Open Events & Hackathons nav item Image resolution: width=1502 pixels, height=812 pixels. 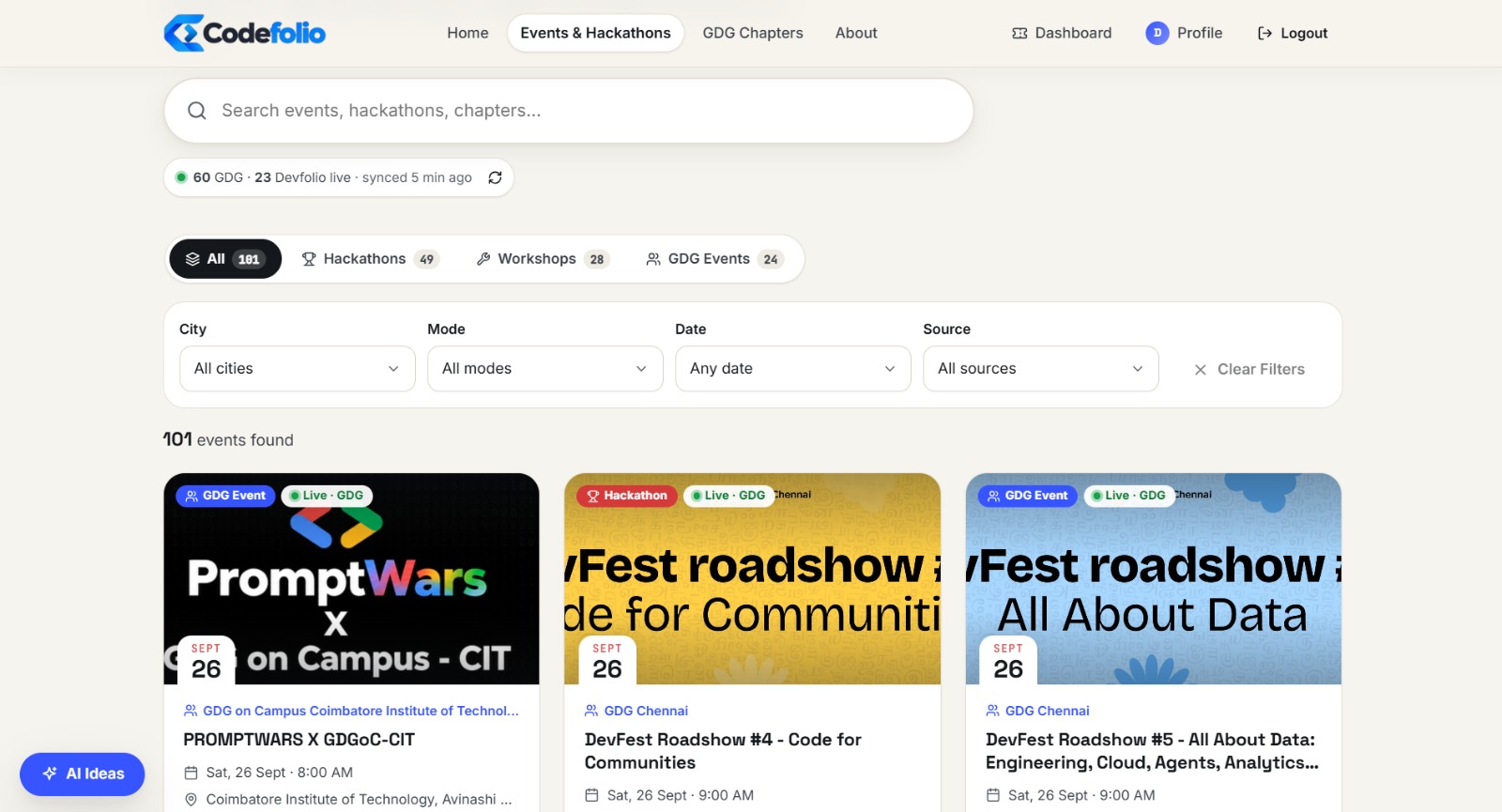595,33
